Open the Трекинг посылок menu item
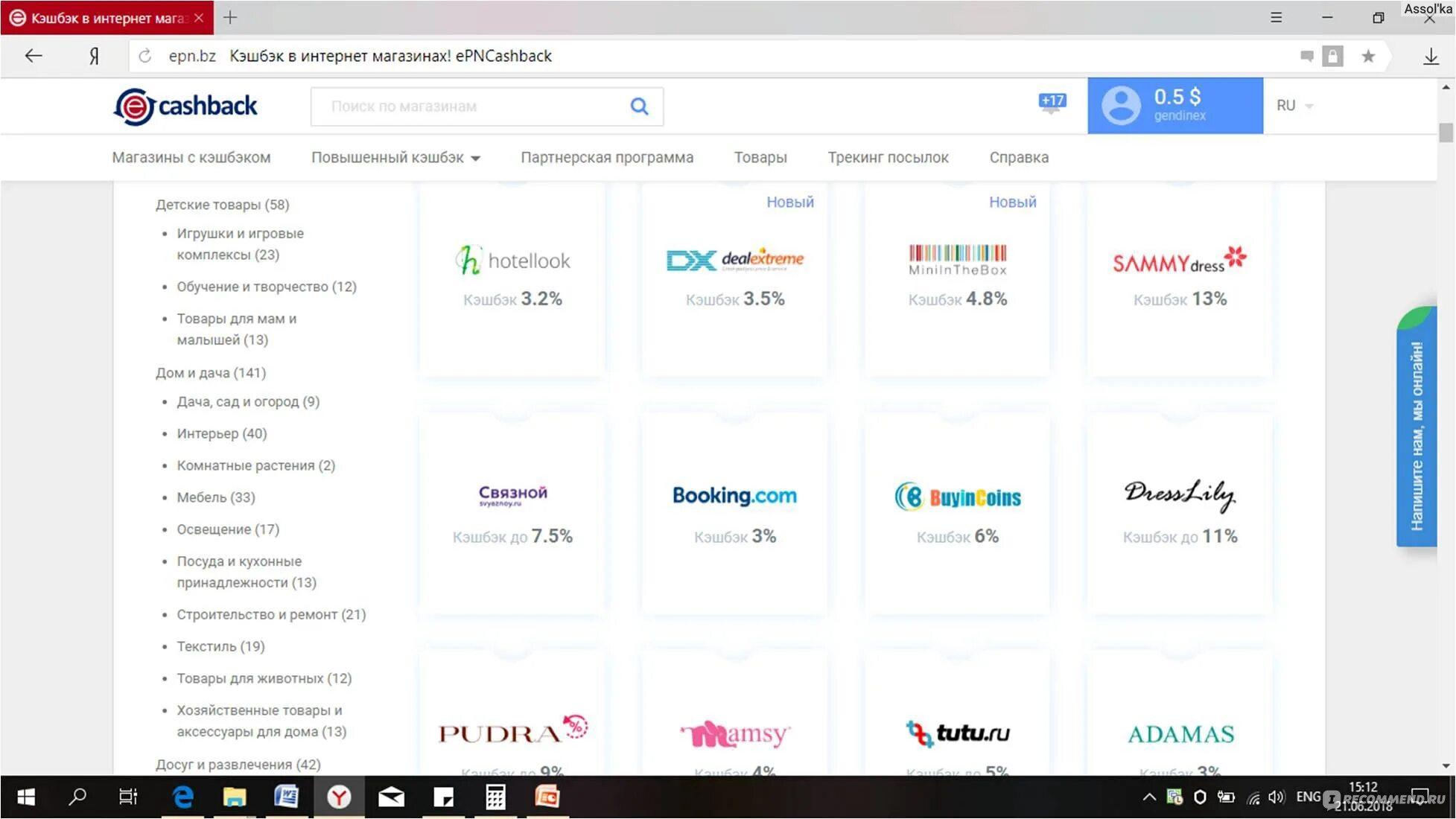 888,158
